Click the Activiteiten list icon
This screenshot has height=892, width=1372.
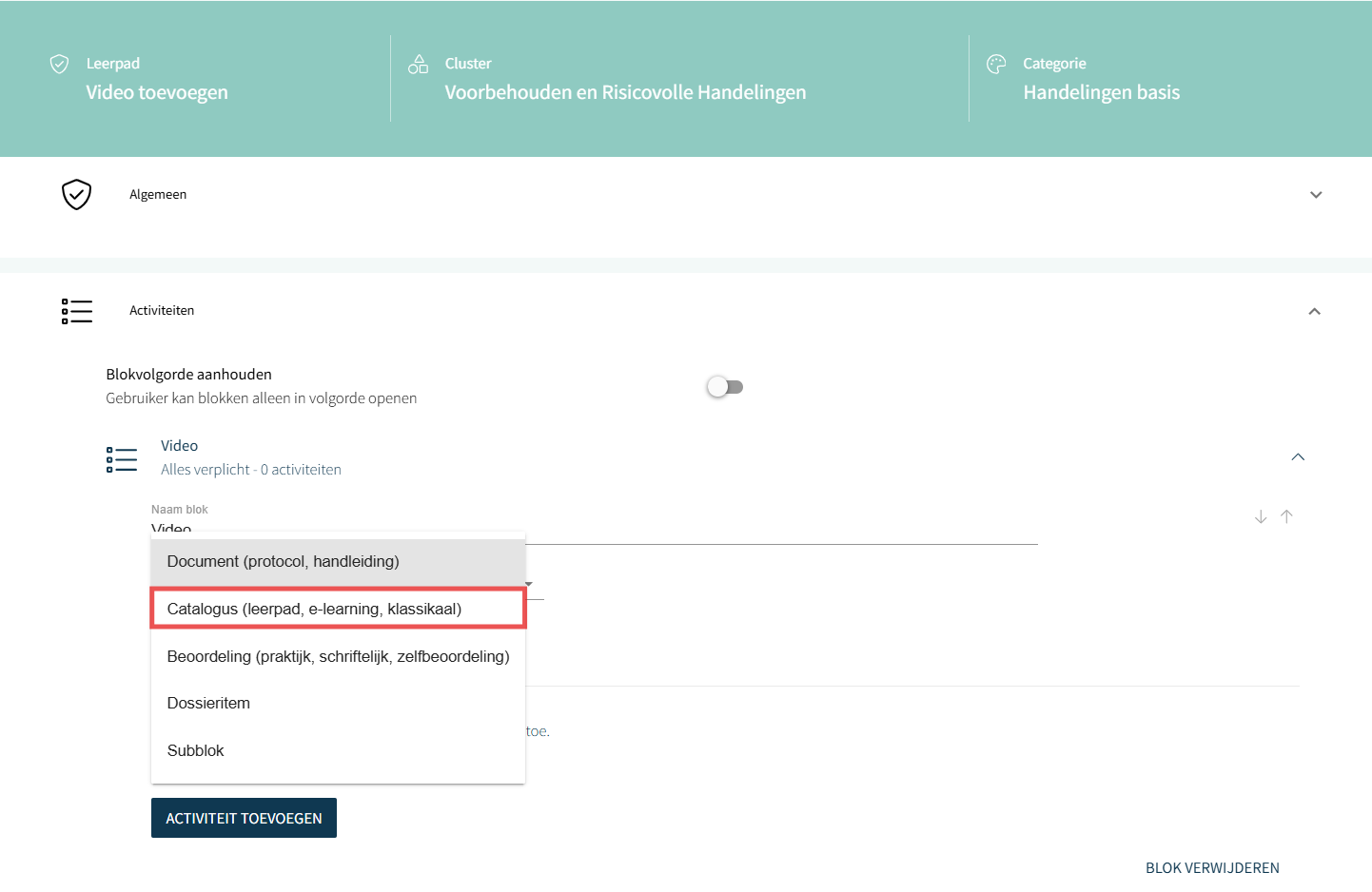(x=76, y=311)
